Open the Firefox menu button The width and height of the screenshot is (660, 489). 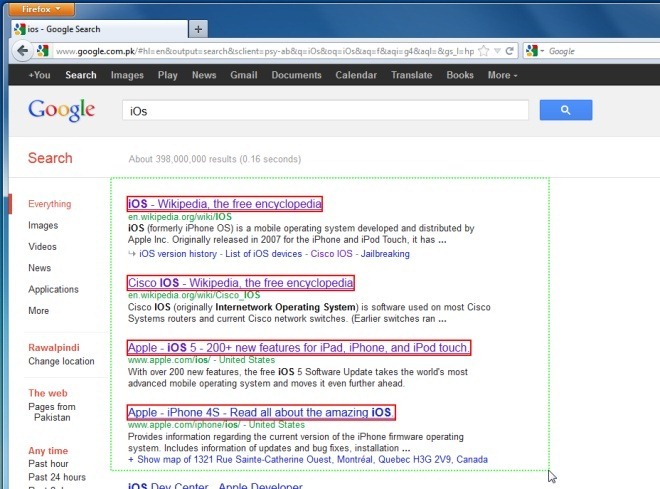pos(41,9)
